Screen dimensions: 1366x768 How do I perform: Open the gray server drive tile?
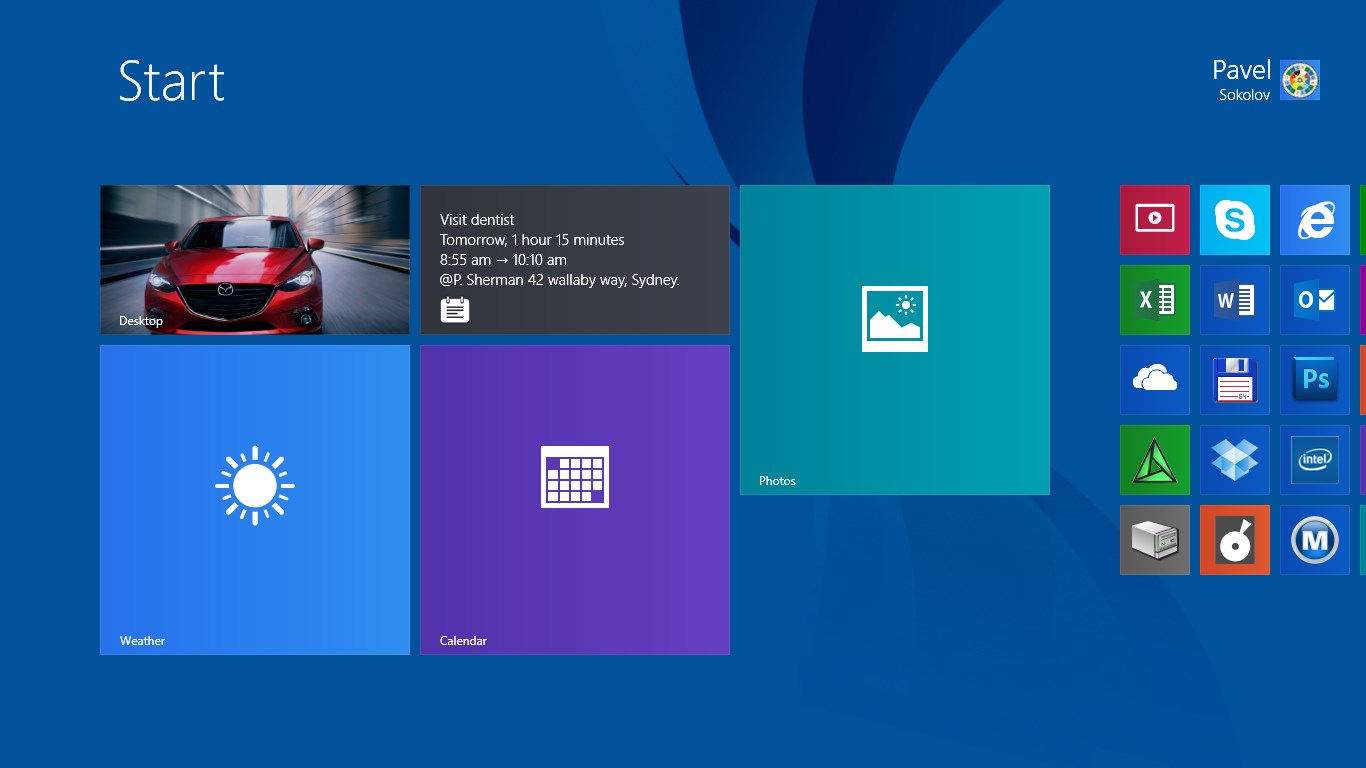click(1155, 540)
